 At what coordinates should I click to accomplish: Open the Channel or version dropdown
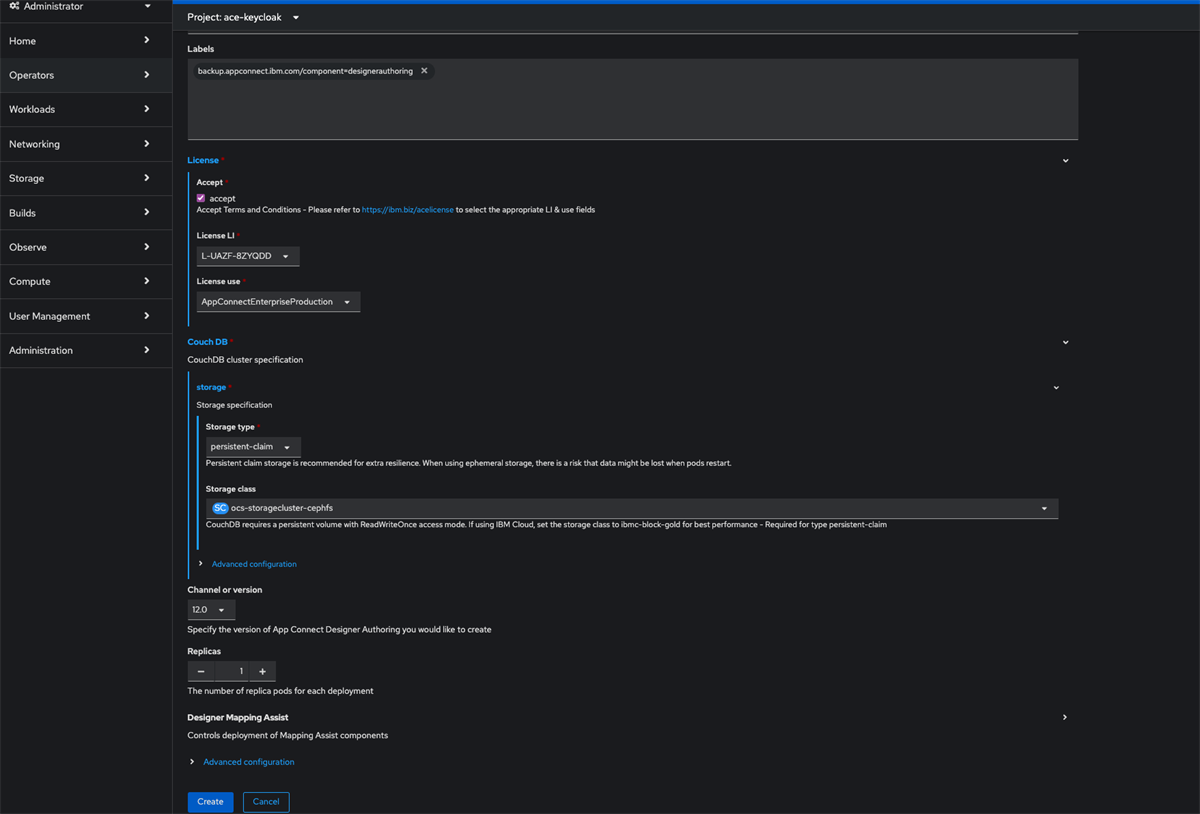click(210, 609)
